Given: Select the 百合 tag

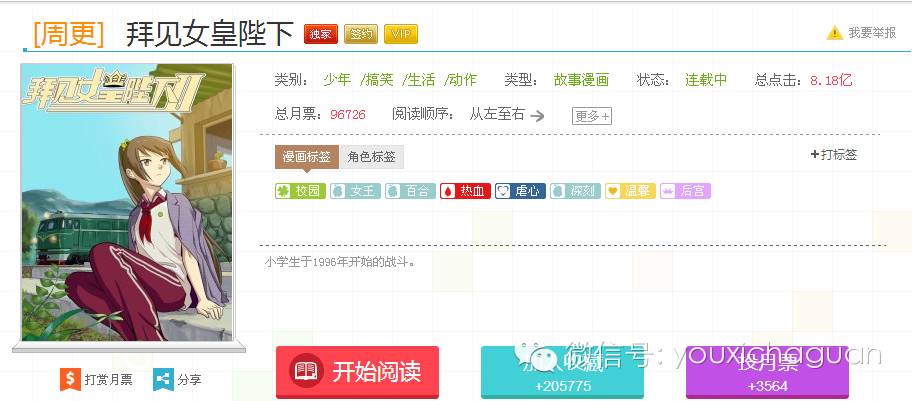Looking at the screenshot, I should point(410,191).
